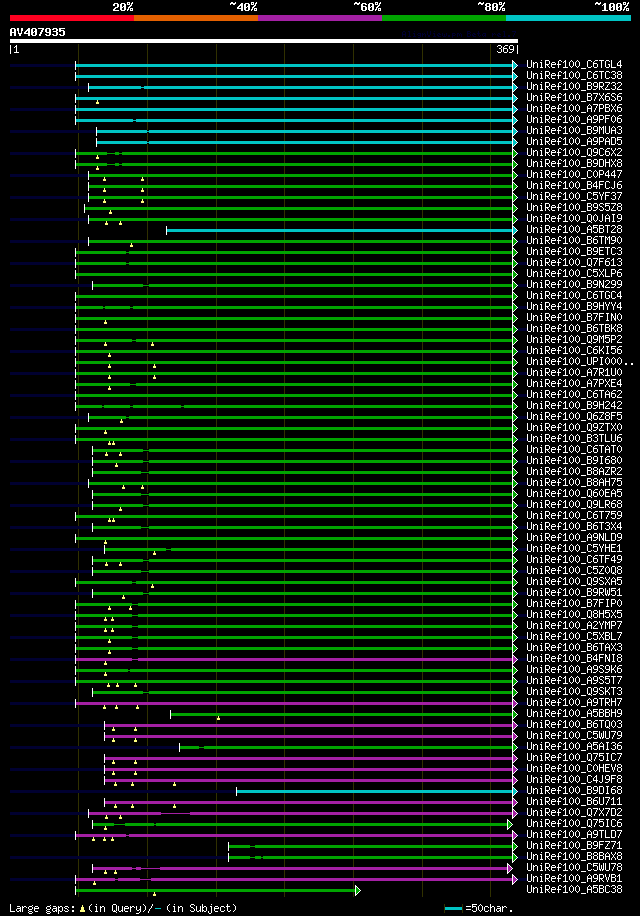Select label UniRef100_B7FIN0
Screen dimensions: 640x916
click(x=574, y=317)
